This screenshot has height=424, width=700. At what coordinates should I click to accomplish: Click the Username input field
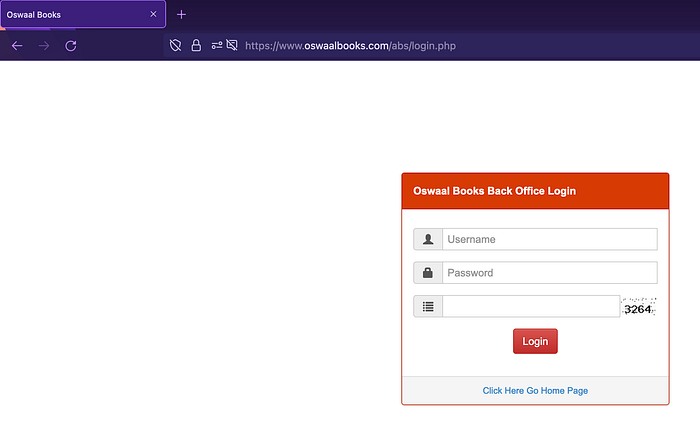(550, 239)
